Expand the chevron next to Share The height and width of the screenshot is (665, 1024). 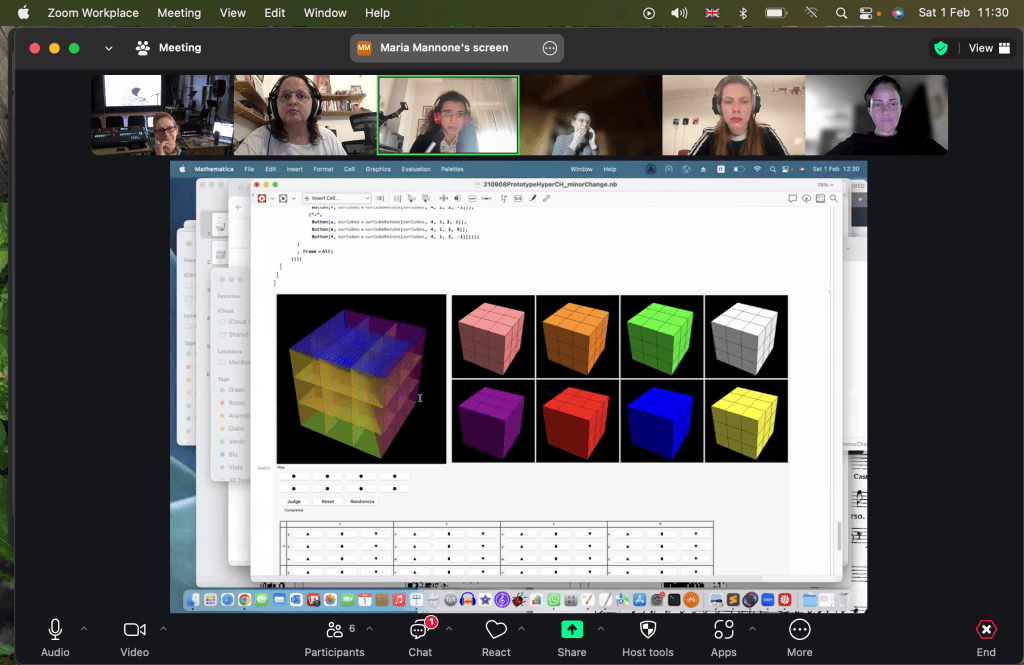coord(600,629)
